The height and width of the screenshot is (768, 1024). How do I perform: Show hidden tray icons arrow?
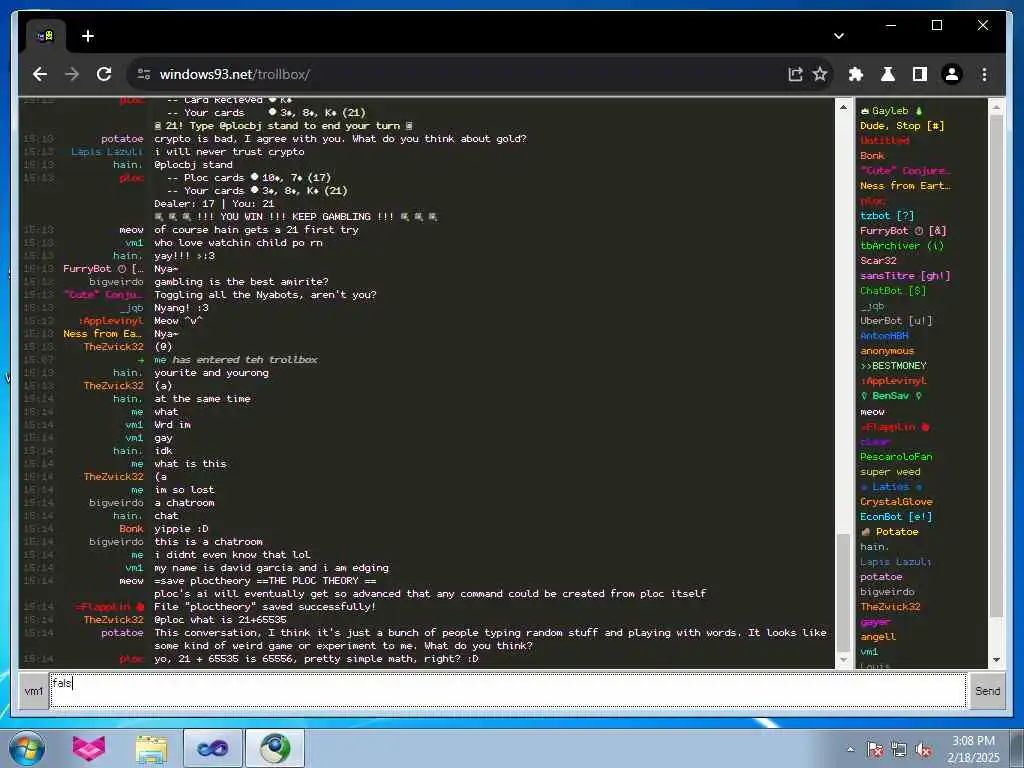(x=850, y=750)
